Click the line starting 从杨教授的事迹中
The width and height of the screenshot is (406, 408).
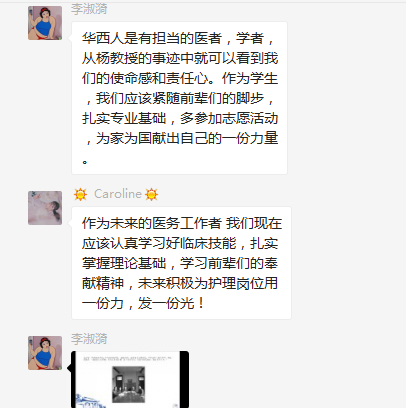(x=180, y=58)
